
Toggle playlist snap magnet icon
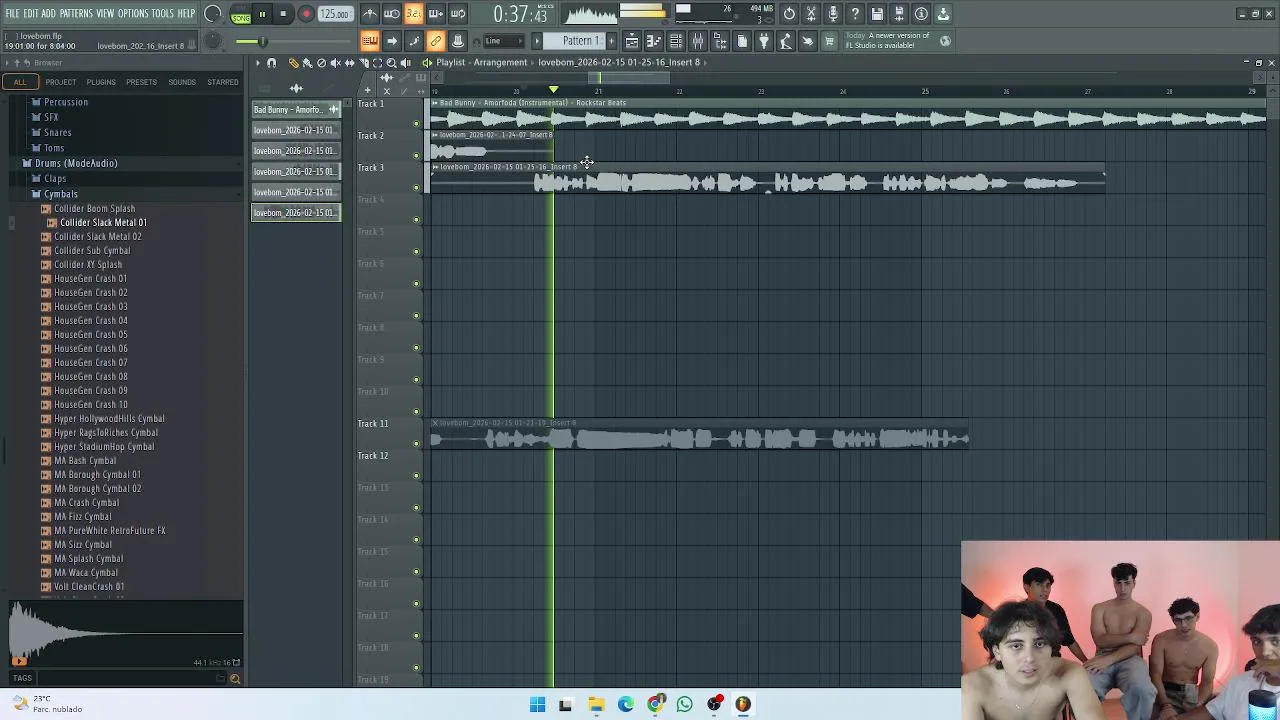[271, 63]
